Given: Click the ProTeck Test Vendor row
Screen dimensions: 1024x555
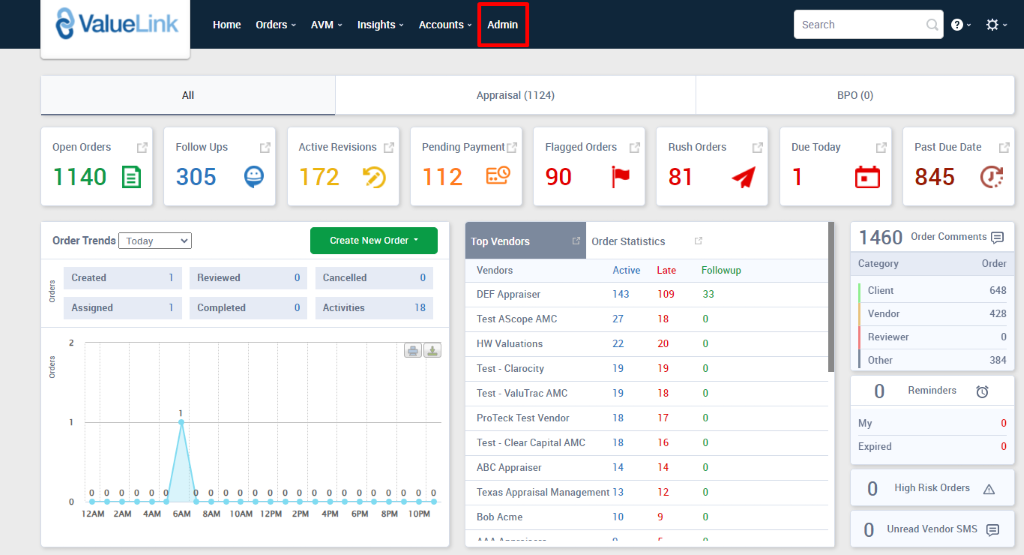Looking at the screenshot, I should (x=647, y=418).
